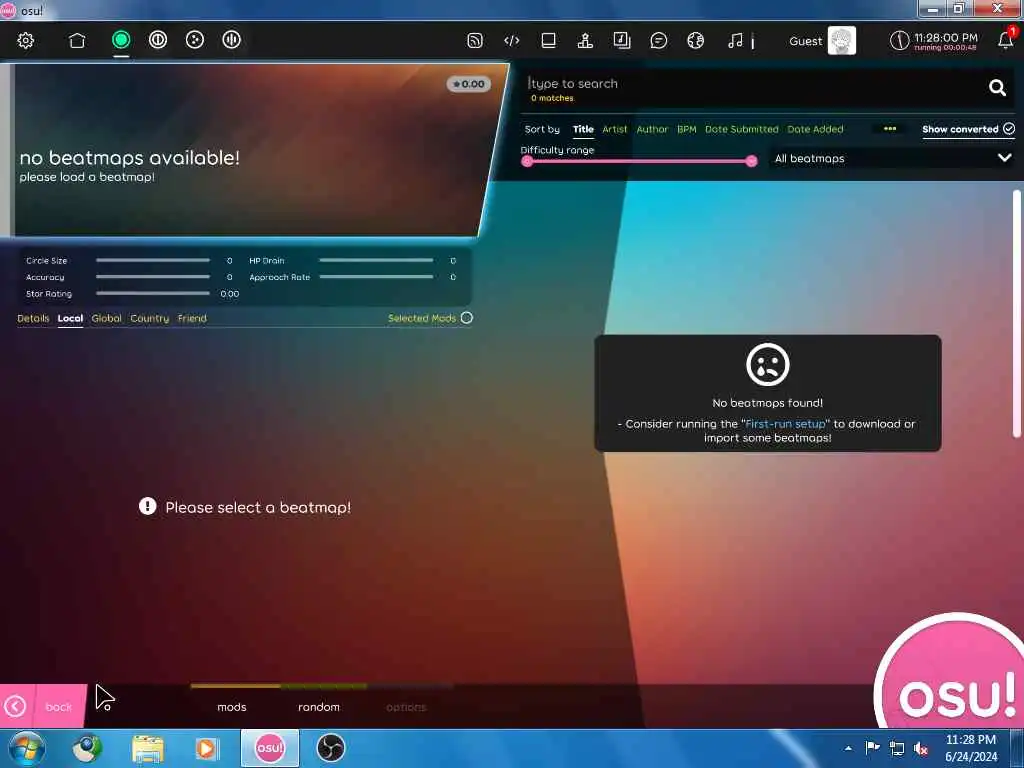
Task: Go to the home menu icon
Action: click(77, 40)
